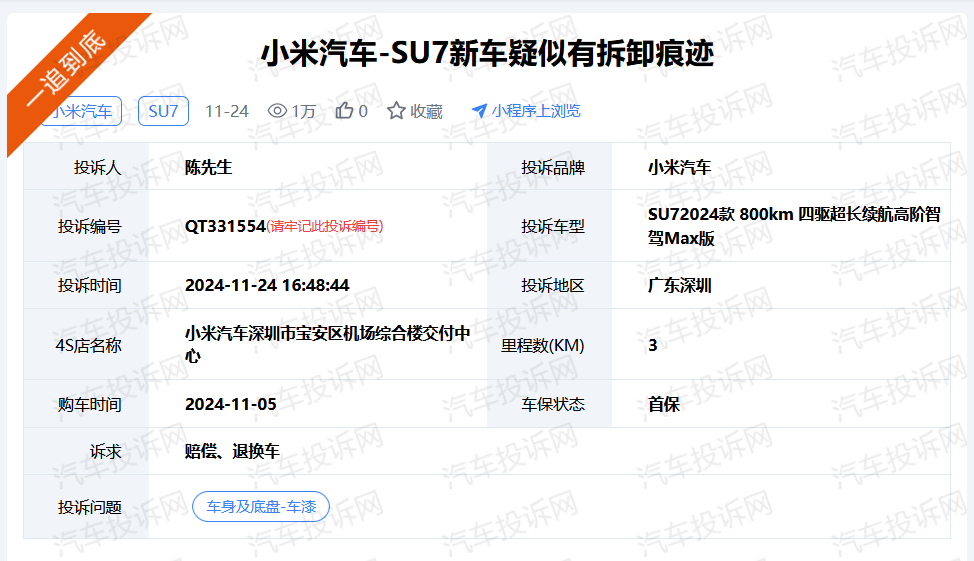The width and height of the screenshot is (974, 561).
Task: Click the like count 0
Action: [x=363, y=111]
